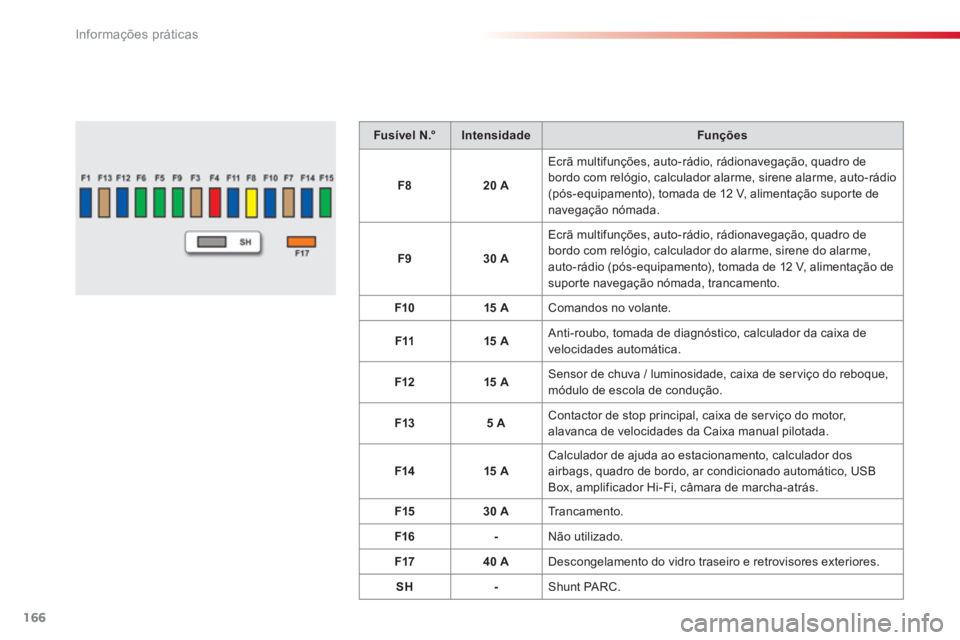Image resolution: width=960 pixels, height=640 pixels.
Task: Click the '30 A' value in the F15 row
Action: pos(496,511)
